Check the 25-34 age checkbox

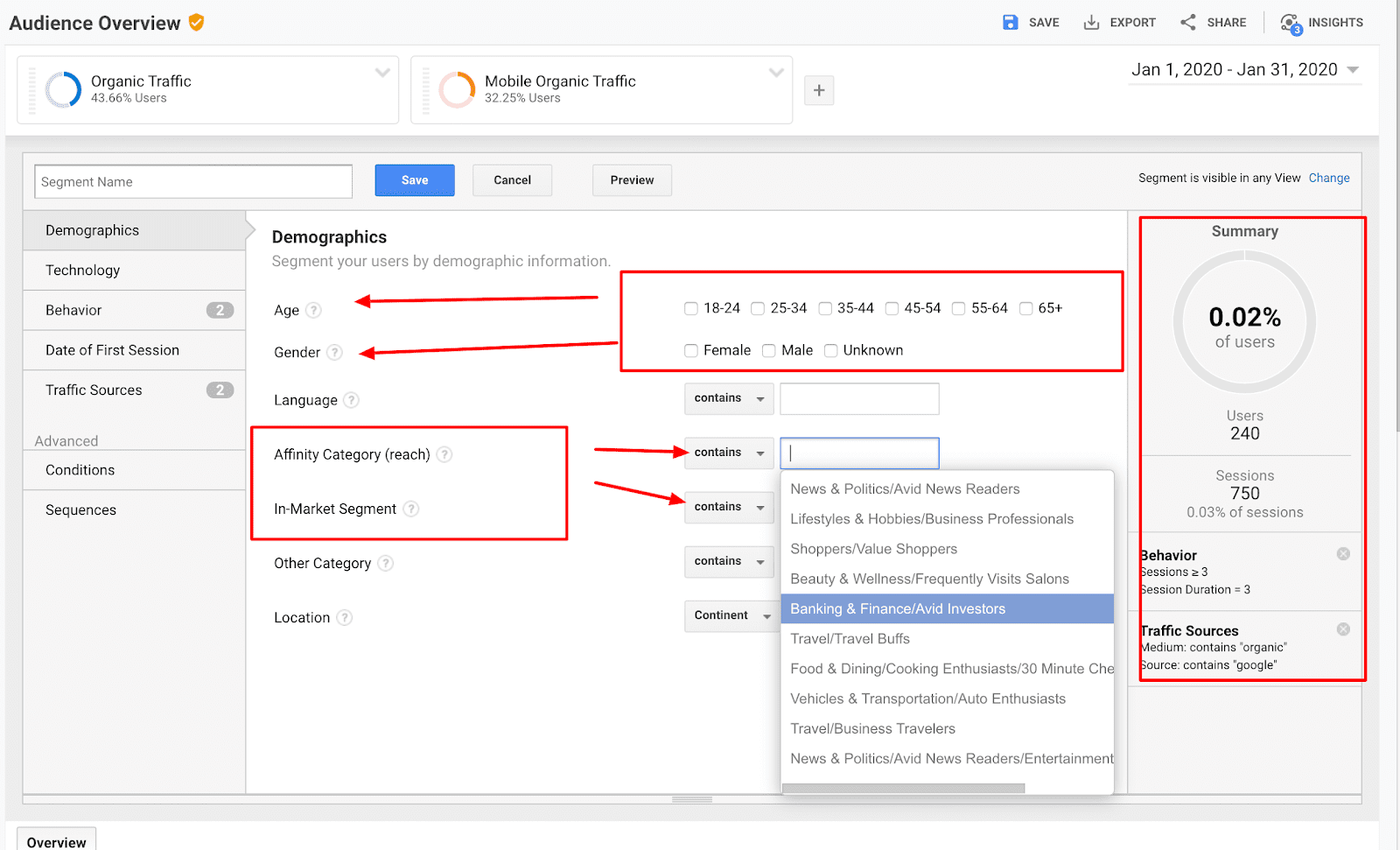point(758,308)
